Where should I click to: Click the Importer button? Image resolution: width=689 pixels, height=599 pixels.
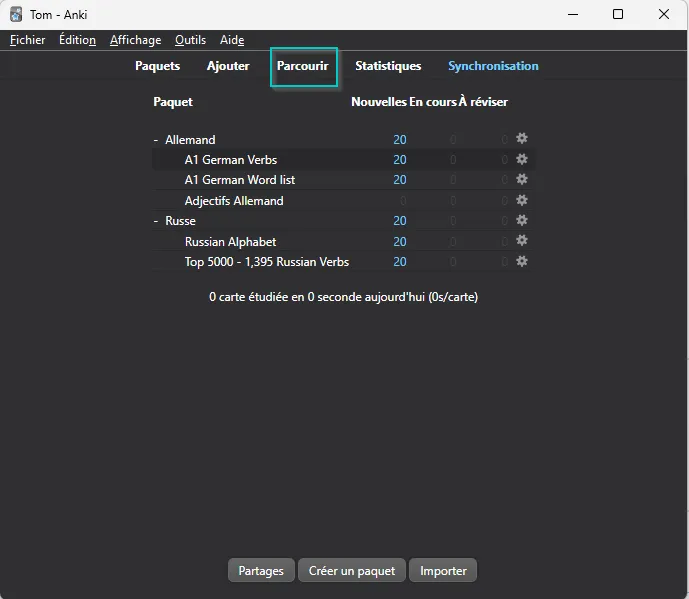443,571
